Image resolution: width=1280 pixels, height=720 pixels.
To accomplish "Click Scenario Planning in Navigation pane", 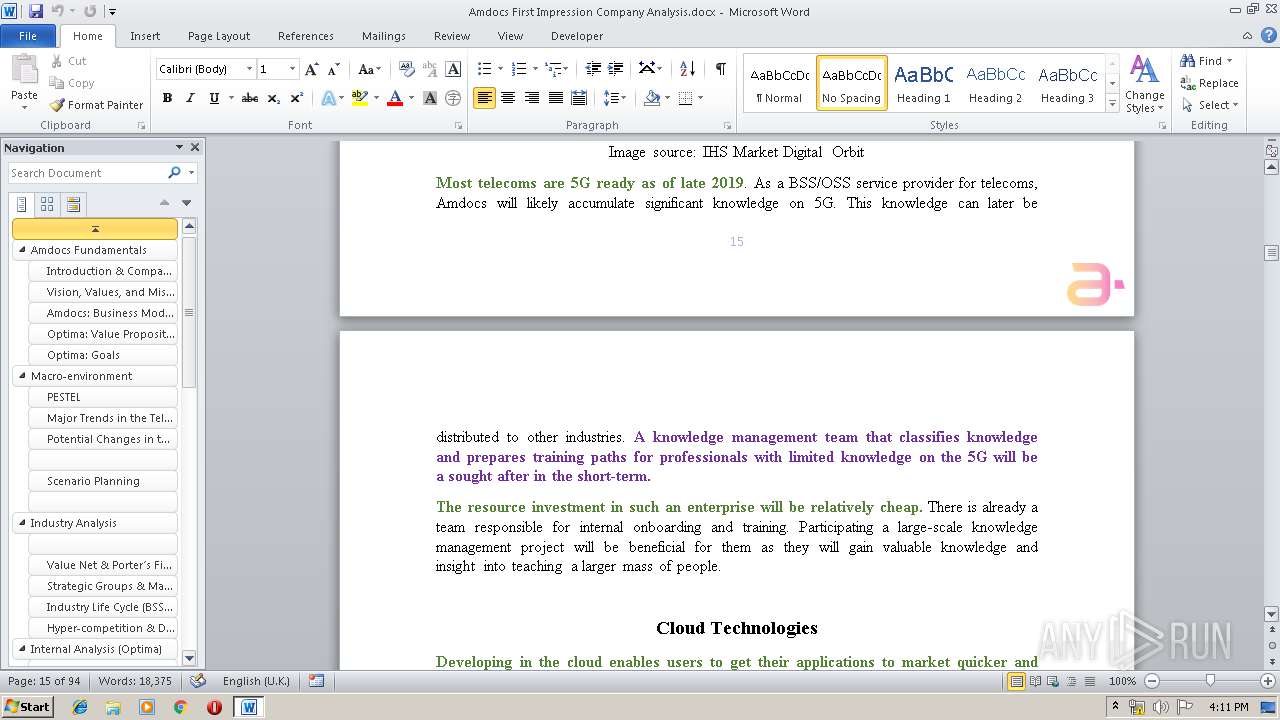I will pyautogui.click(x=103, y=481).
